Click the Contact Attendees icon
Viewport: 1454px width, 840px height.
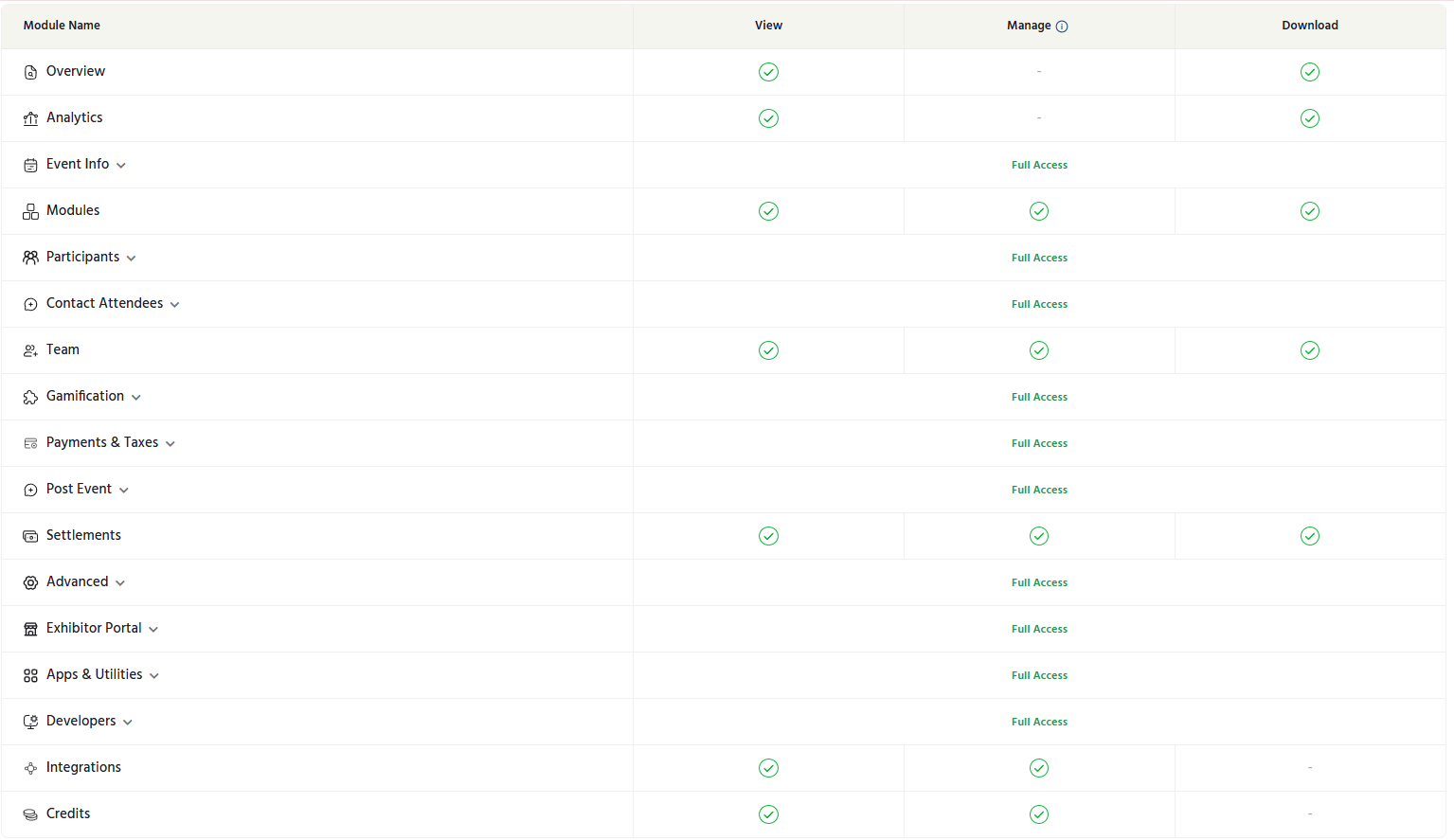(x=30, y=304)
